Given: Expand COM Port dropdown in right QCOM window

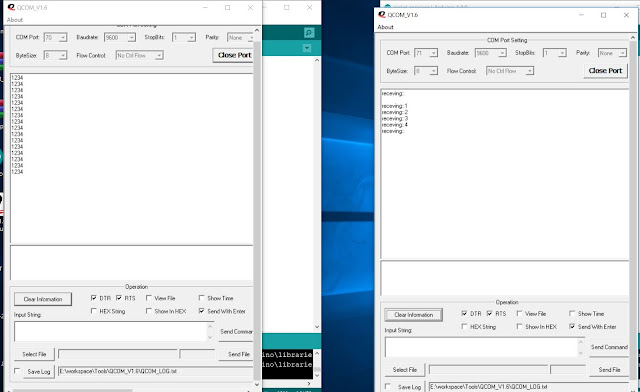Looking at the screenshot, I should 433,53.
